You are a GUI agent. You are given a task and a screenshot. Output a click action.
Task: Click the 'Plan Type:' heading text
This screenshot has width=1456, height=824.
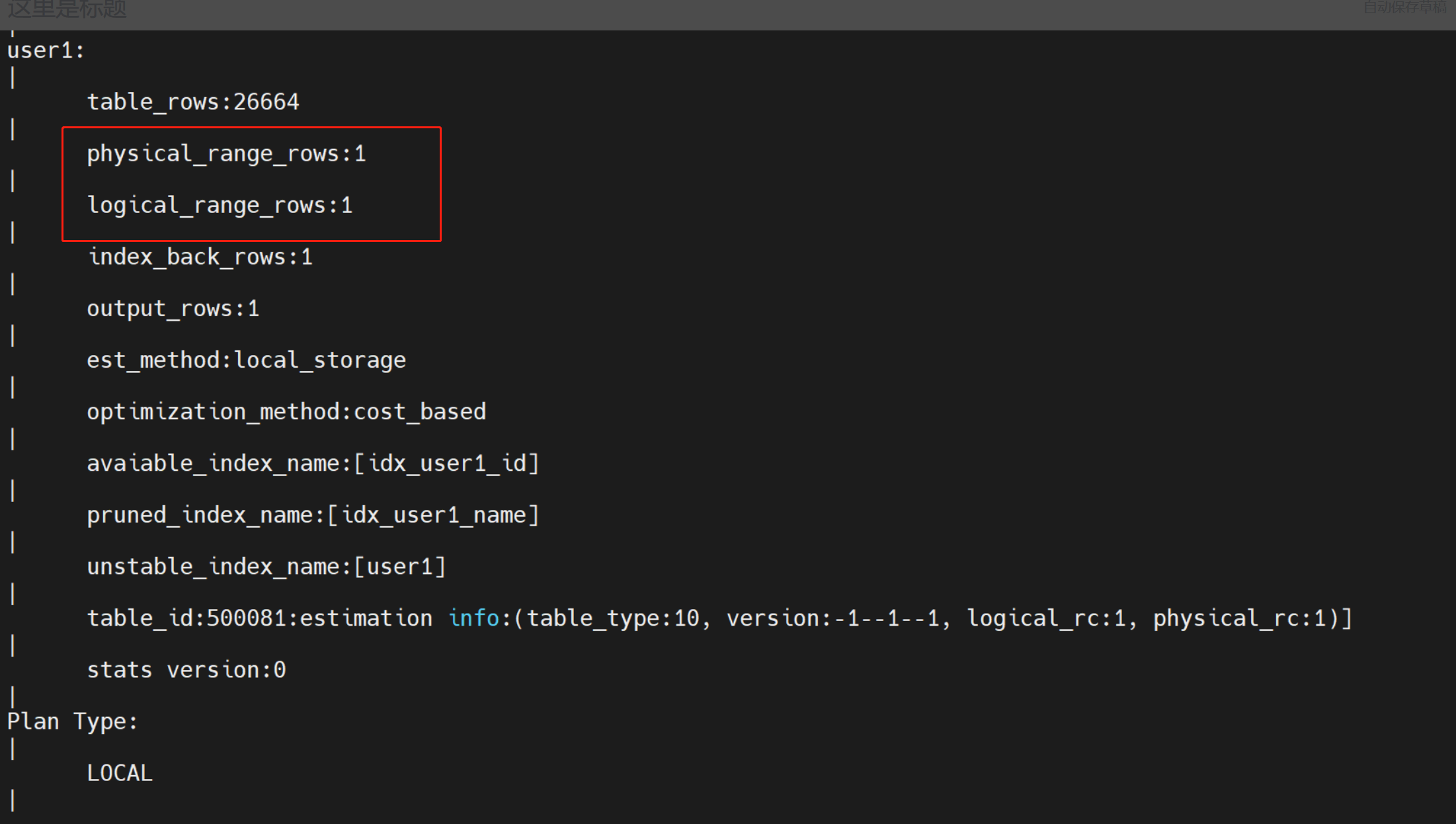tap(72, 721)
